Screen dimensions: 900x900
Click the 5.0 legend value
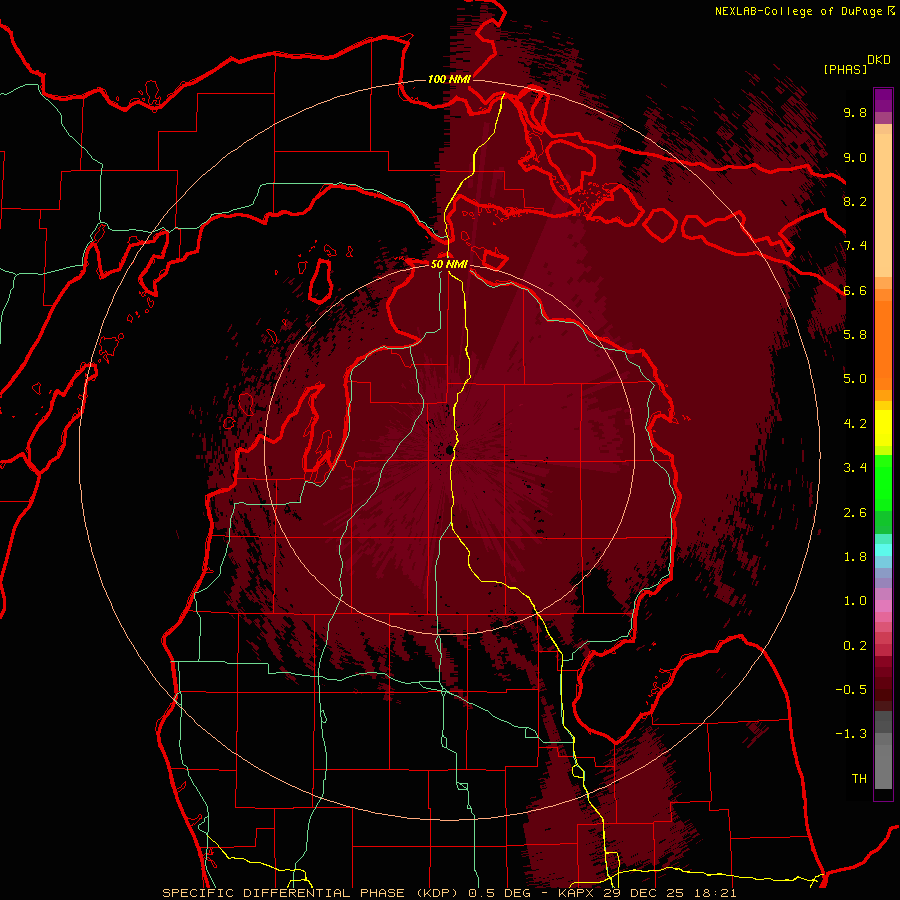coord(855,379)
